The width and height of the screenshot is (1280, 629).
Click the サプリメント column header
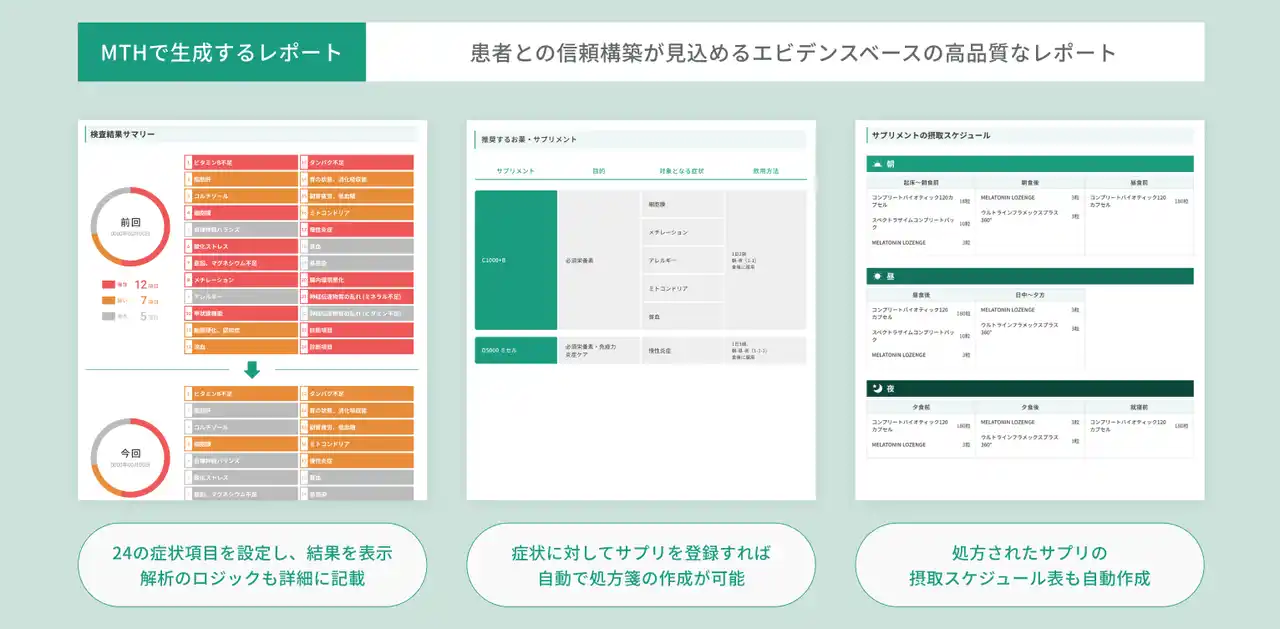point(515,171)
